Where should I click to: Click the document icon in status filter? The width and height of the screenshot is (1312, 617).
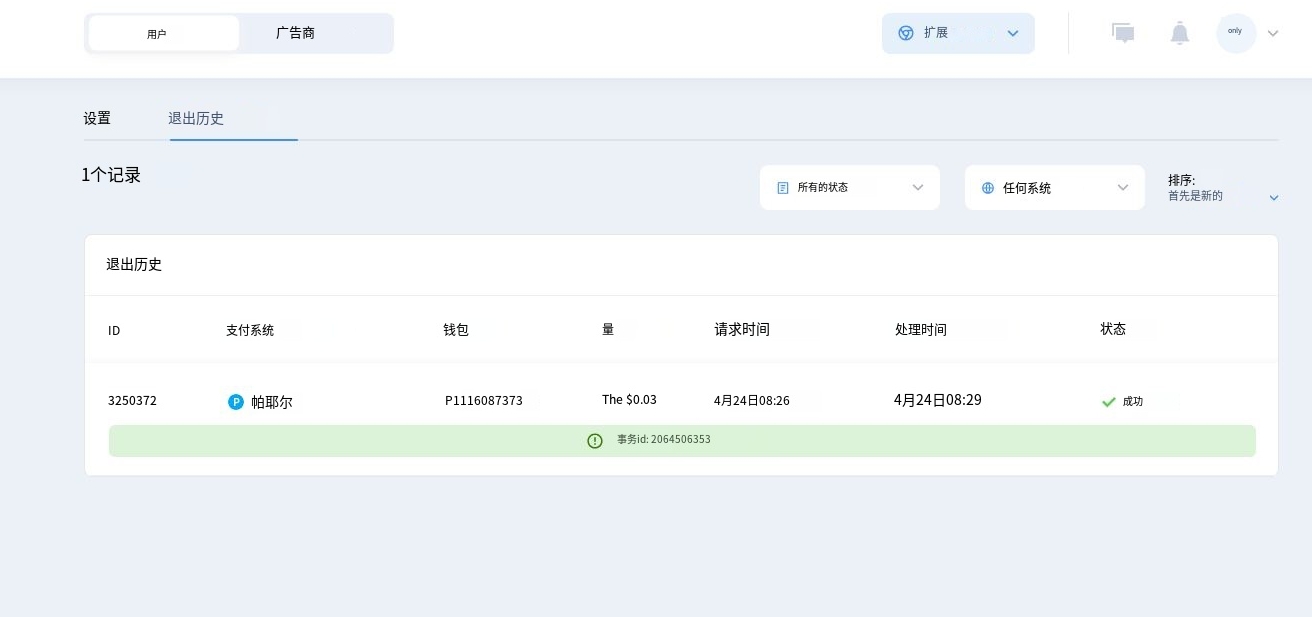coord(783,188)
